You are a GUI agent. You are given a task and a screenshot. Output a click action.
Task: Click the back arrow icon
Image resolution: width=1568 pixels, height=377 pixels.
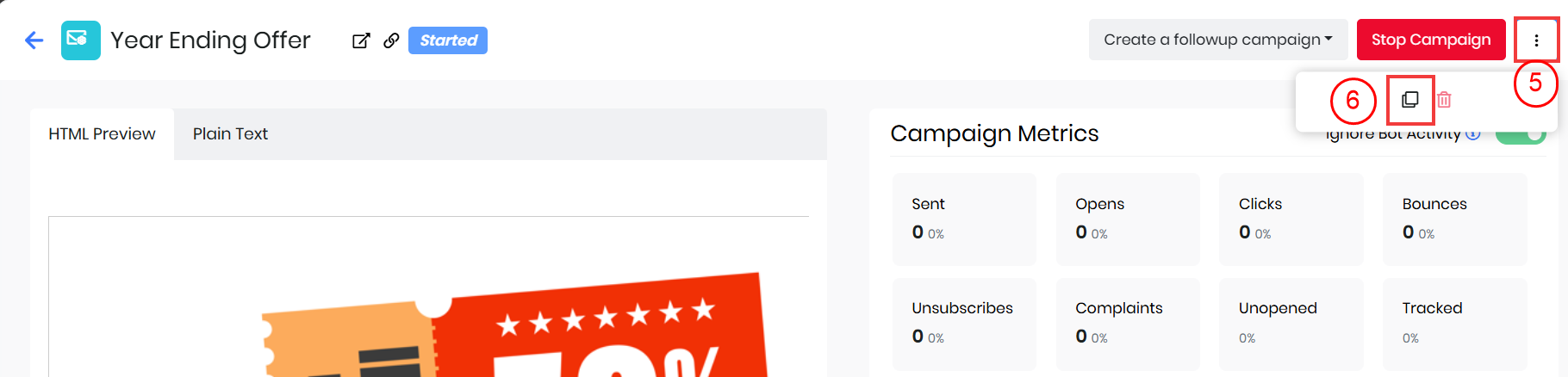point(34,40)
